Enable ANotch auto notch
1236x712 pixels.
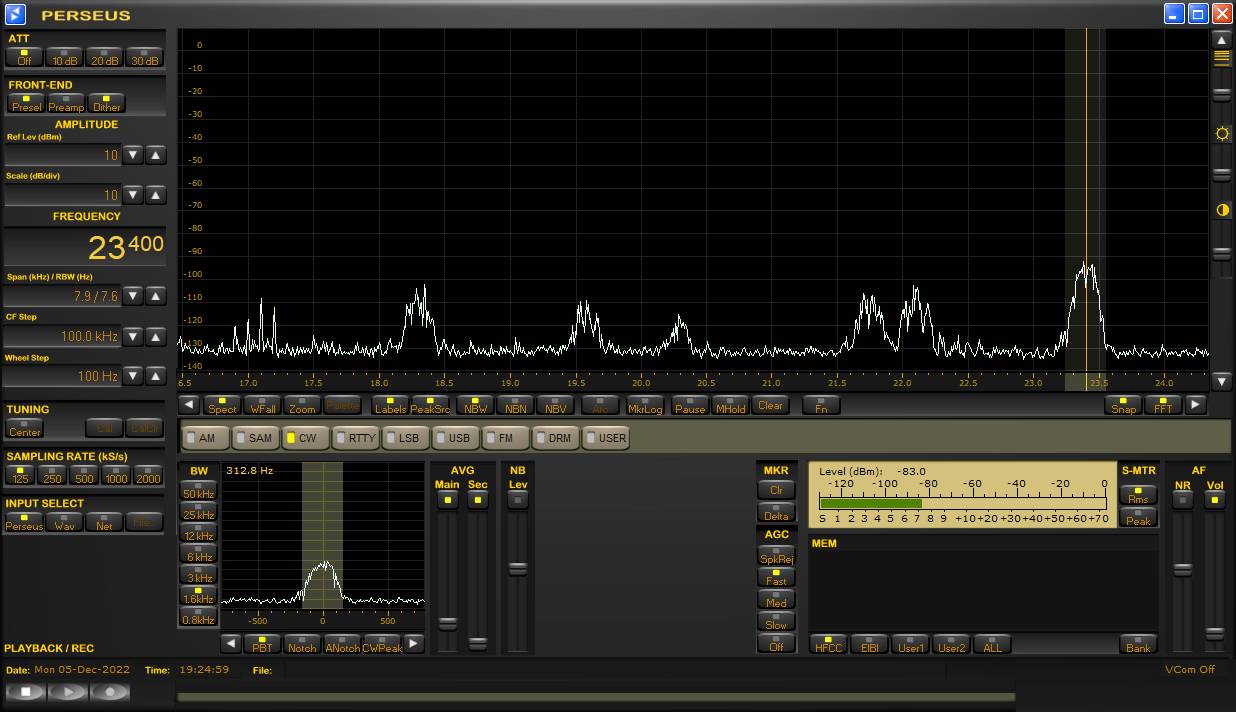342,644
